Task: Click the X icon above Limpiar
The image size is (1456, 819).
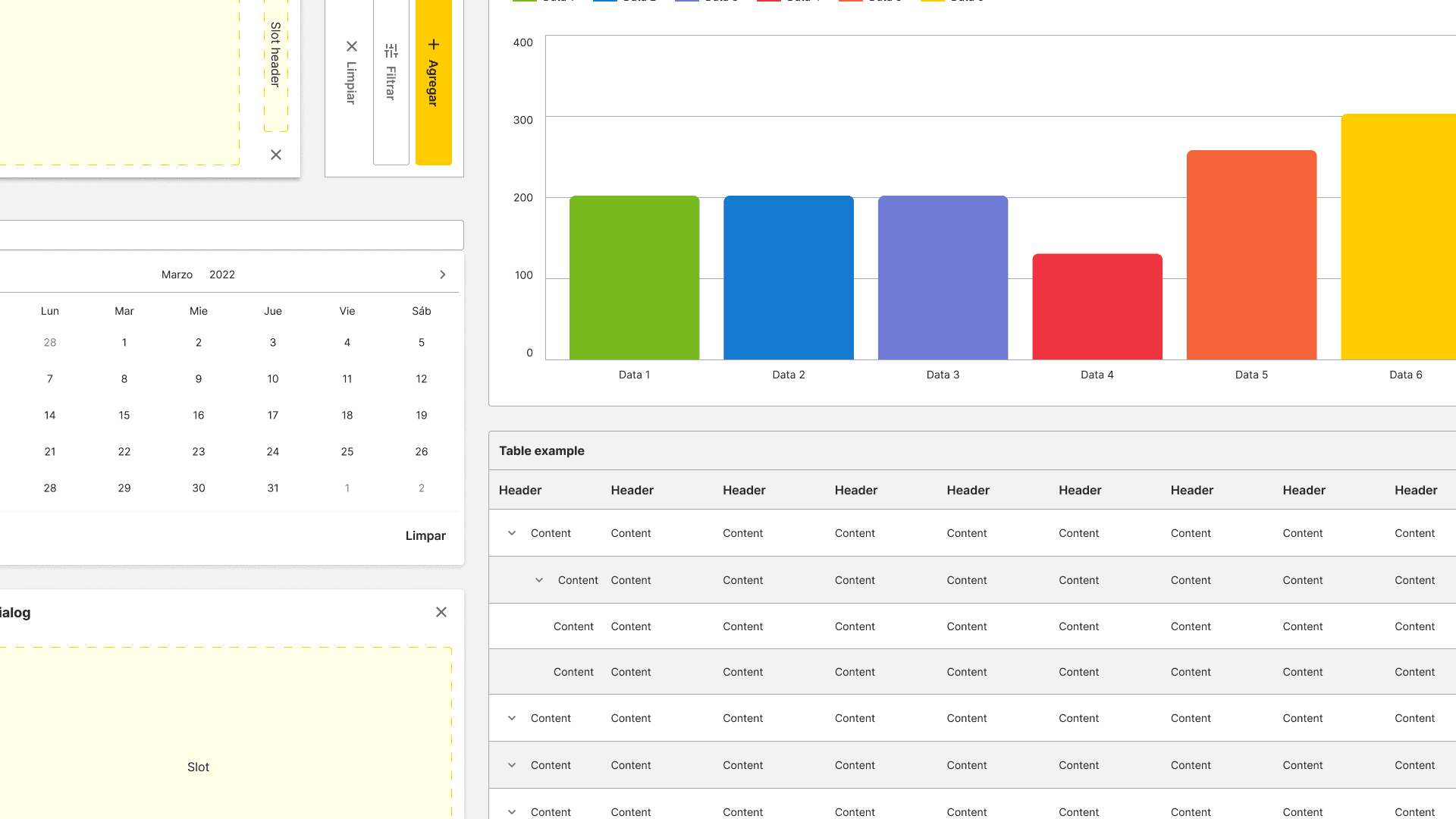Action: tap(352, 46)
